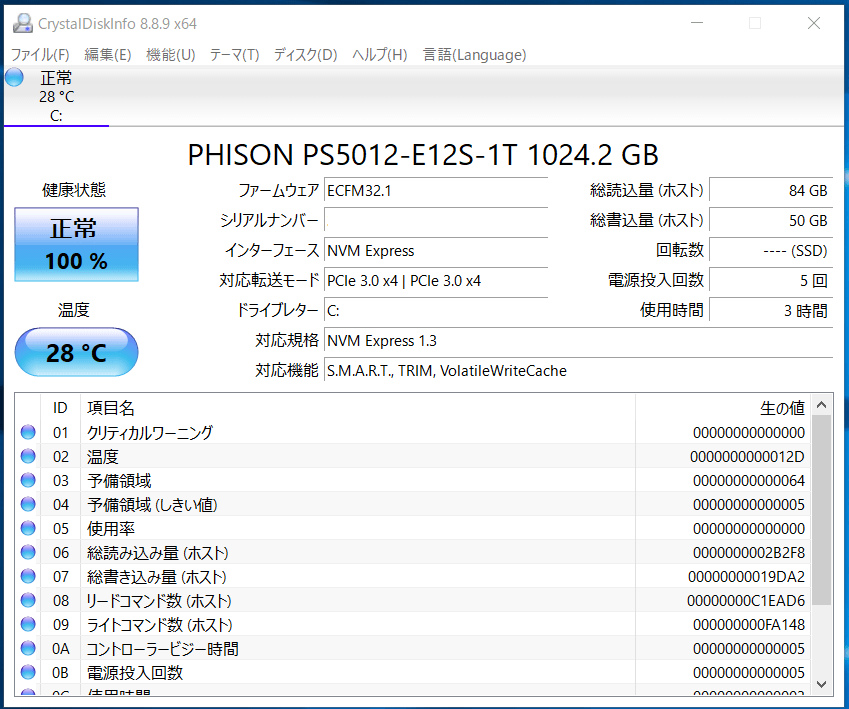
Task: Select the コントローラービジー時間 attribute name
Action: [x=162, y=649]
